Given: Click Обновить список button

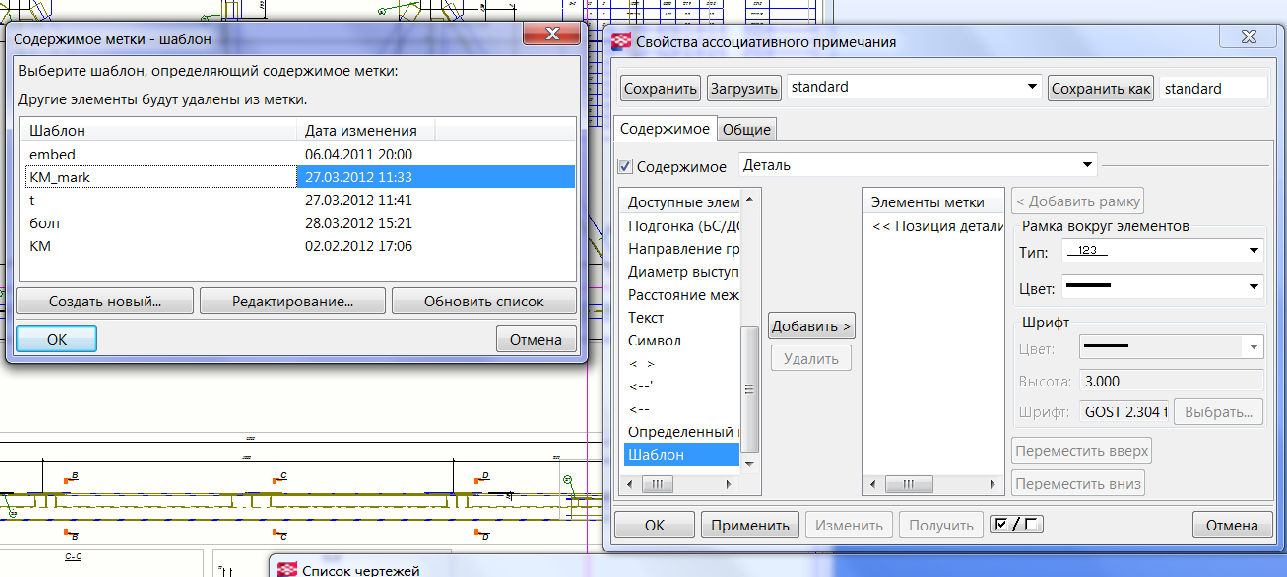Looking at the screenshot, I should coord(484,300).
